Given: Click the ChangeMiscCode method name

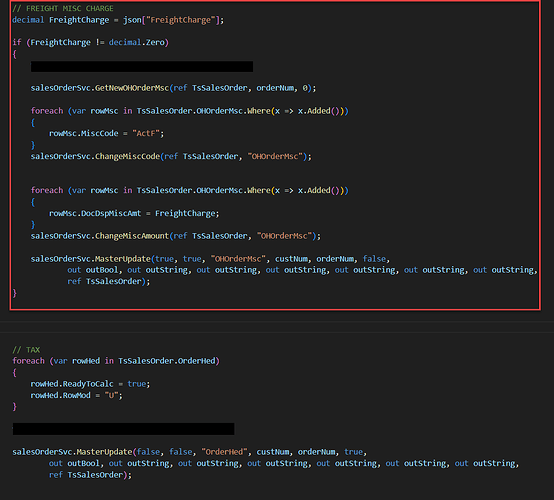Looking at the screenshot, I should tap(127, 156).
